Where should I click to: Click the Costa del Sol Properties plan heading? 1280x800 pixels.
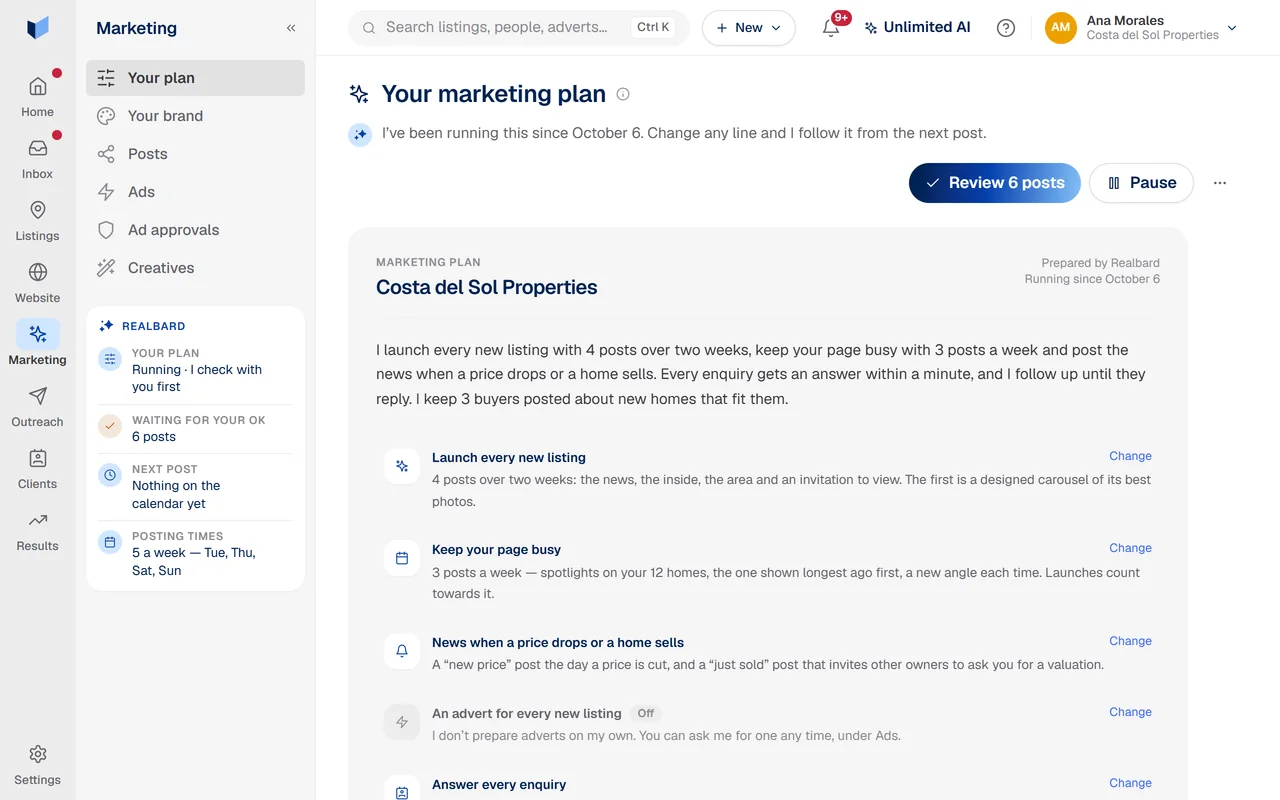[x=487, y=287]
